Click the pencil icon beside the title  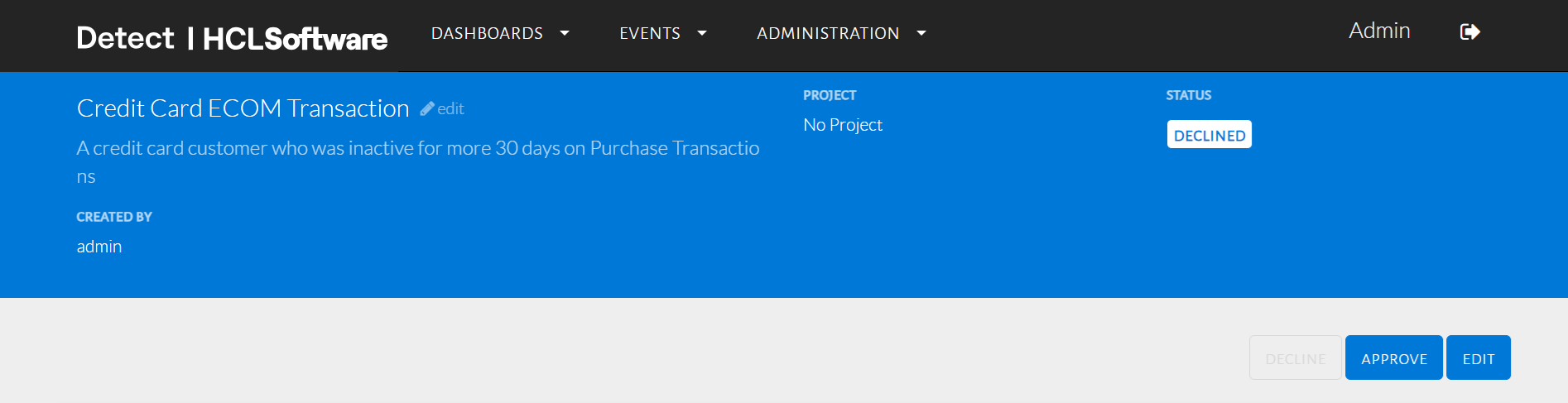pos(427,108)
